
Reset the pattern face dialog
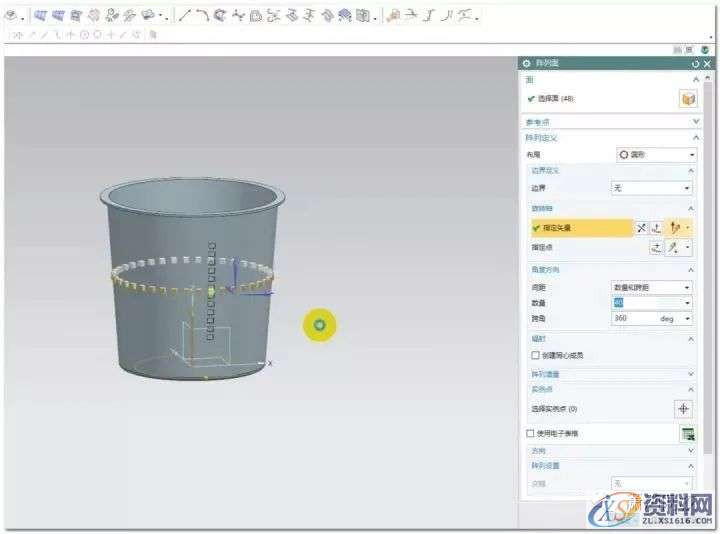695,63
